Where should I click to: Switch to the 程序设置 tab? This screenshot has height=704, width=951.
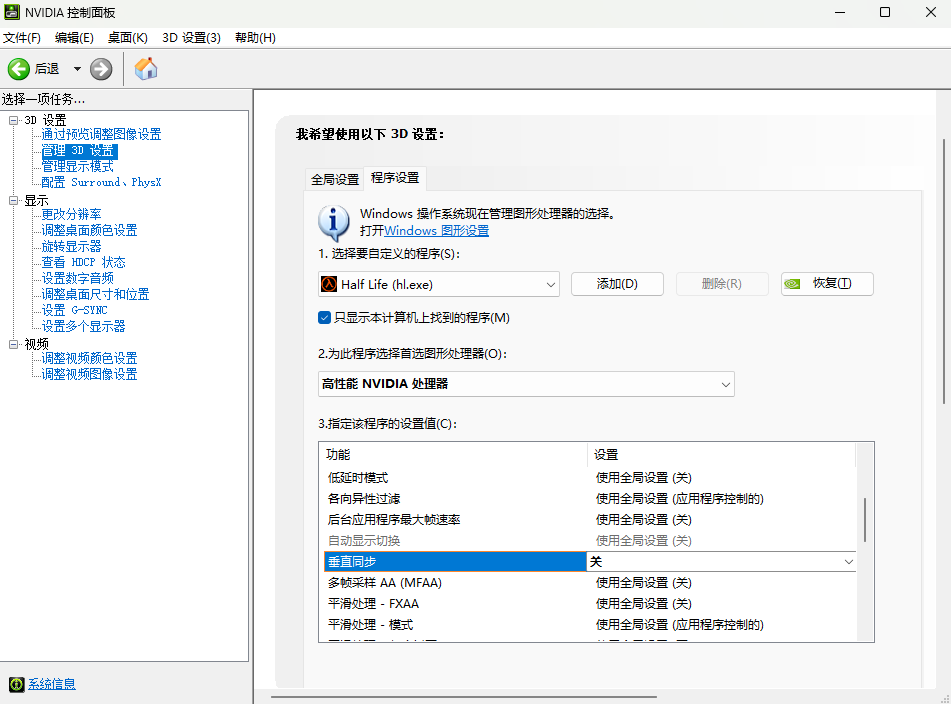click(395, 178)
